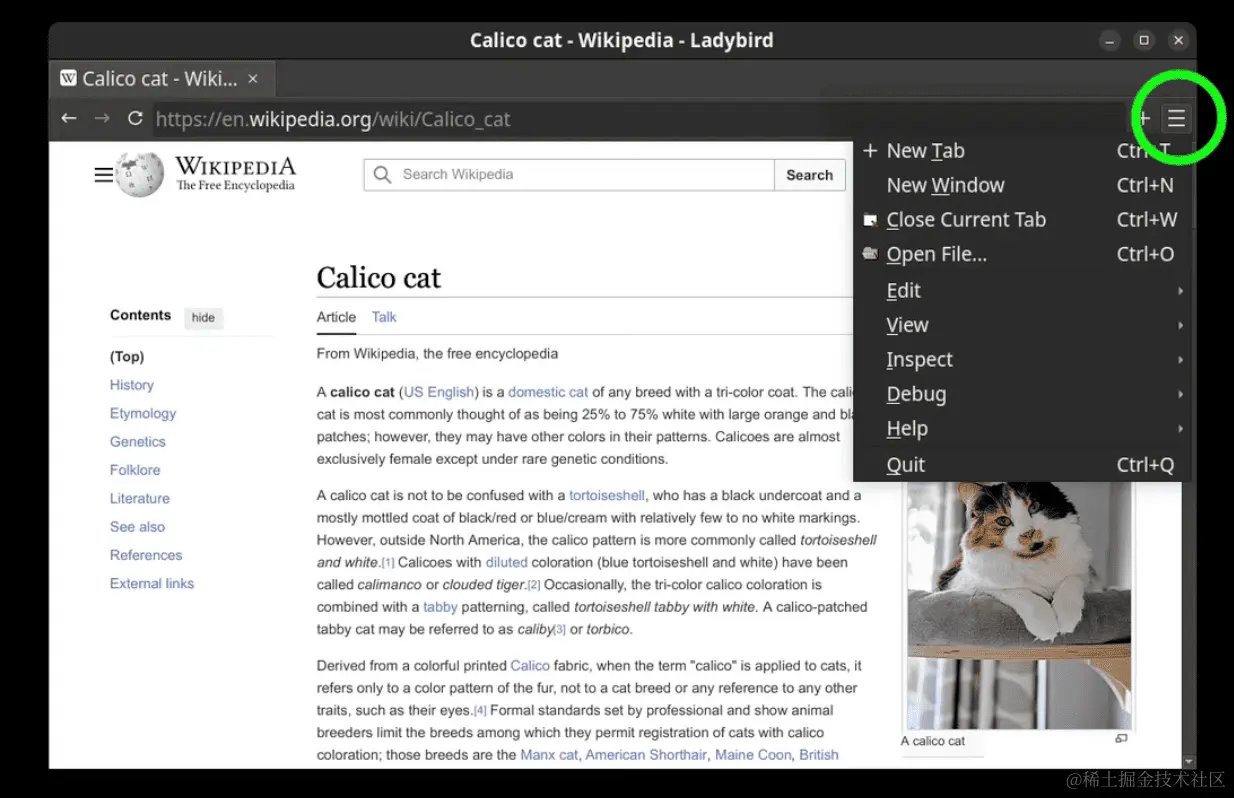Image resolution: width=1234 pixels, height=798 pixels.
Task: Expand the Debug submenu
Action: [916, 393]
